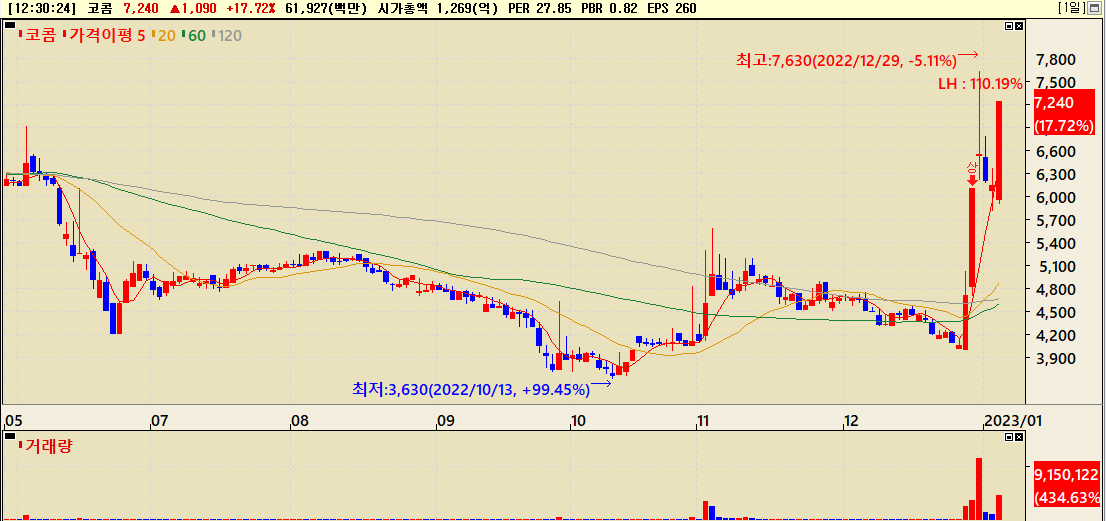
Task: Click the 6,600 price axis label
Action: coord(1055,152)
